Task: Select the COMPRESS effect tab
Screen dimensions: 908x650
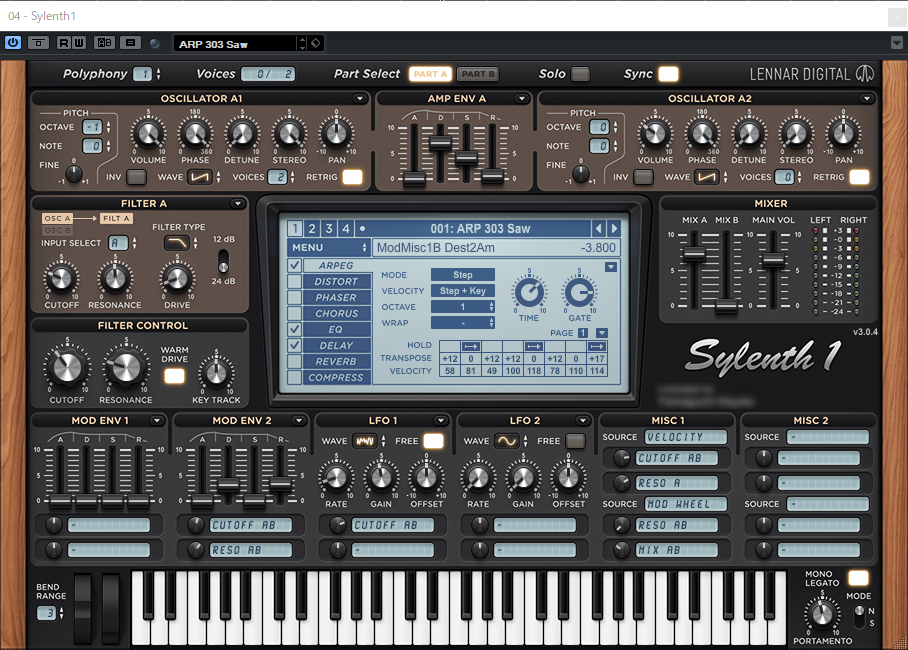Action: [x=336, y=378]
